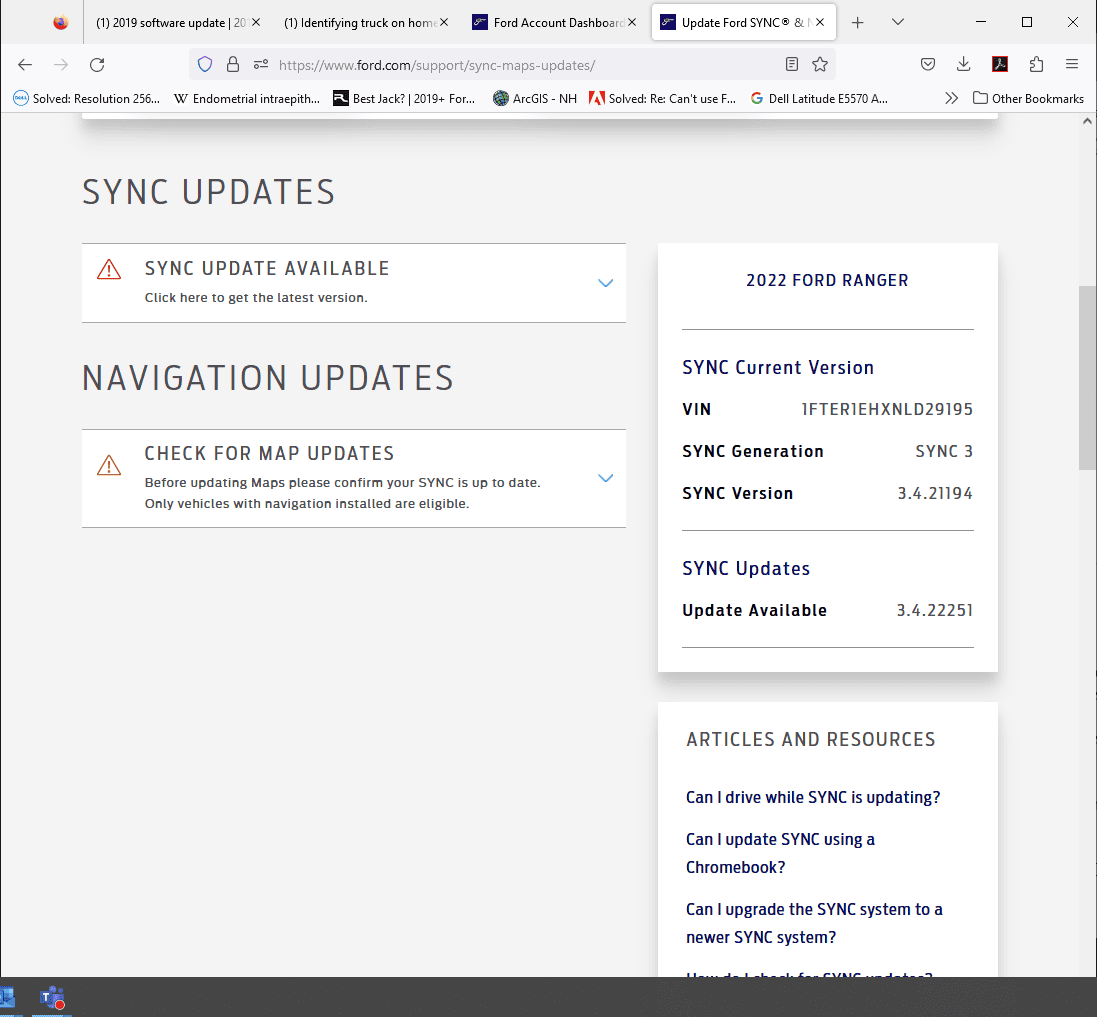Click the SYNC 3 generation value
Image resolution: width=1097 pixels, height=1017 pixels.
[944, 451]
